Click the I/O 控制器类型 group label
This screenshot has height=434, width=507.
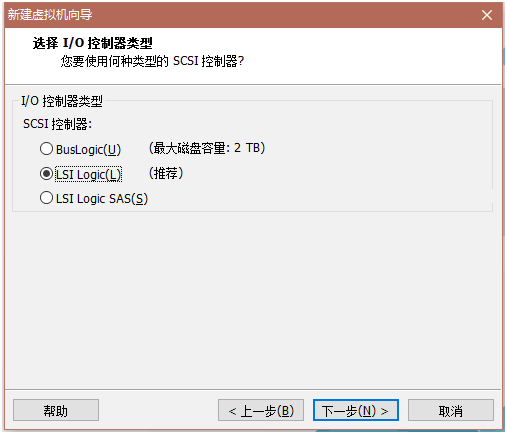(x=62, y=101)
